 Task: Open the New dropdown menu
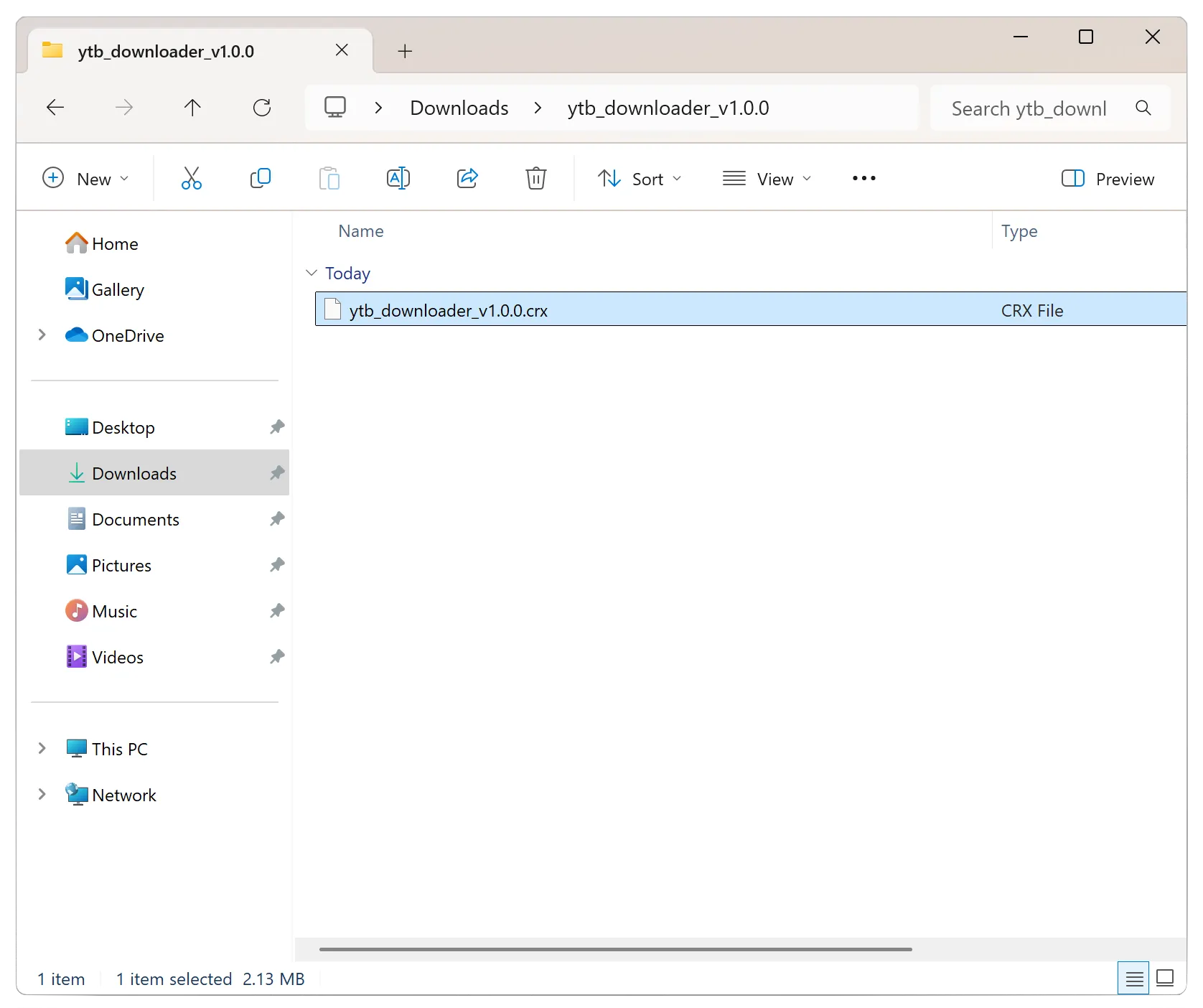coord(86,179)
